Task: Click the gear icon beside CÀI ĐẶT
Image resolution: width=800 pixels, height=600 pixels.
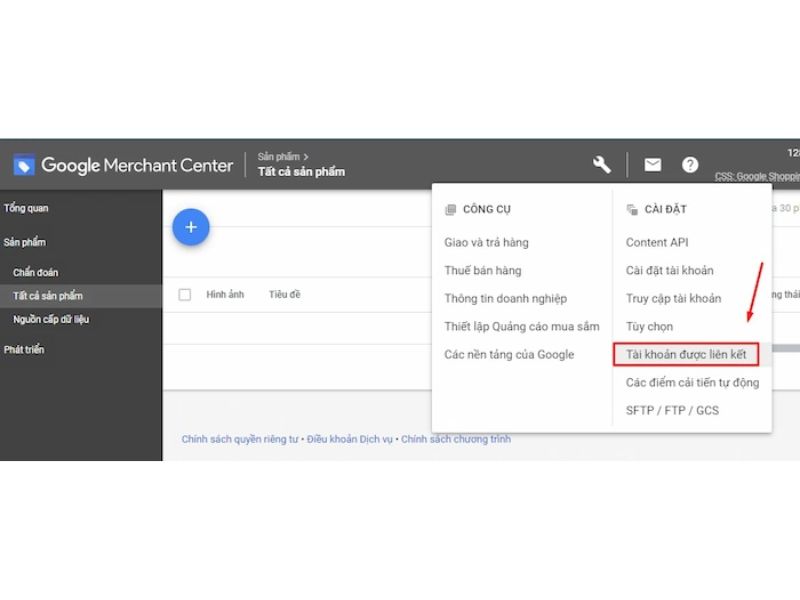Action: click(x=630, y=209)
